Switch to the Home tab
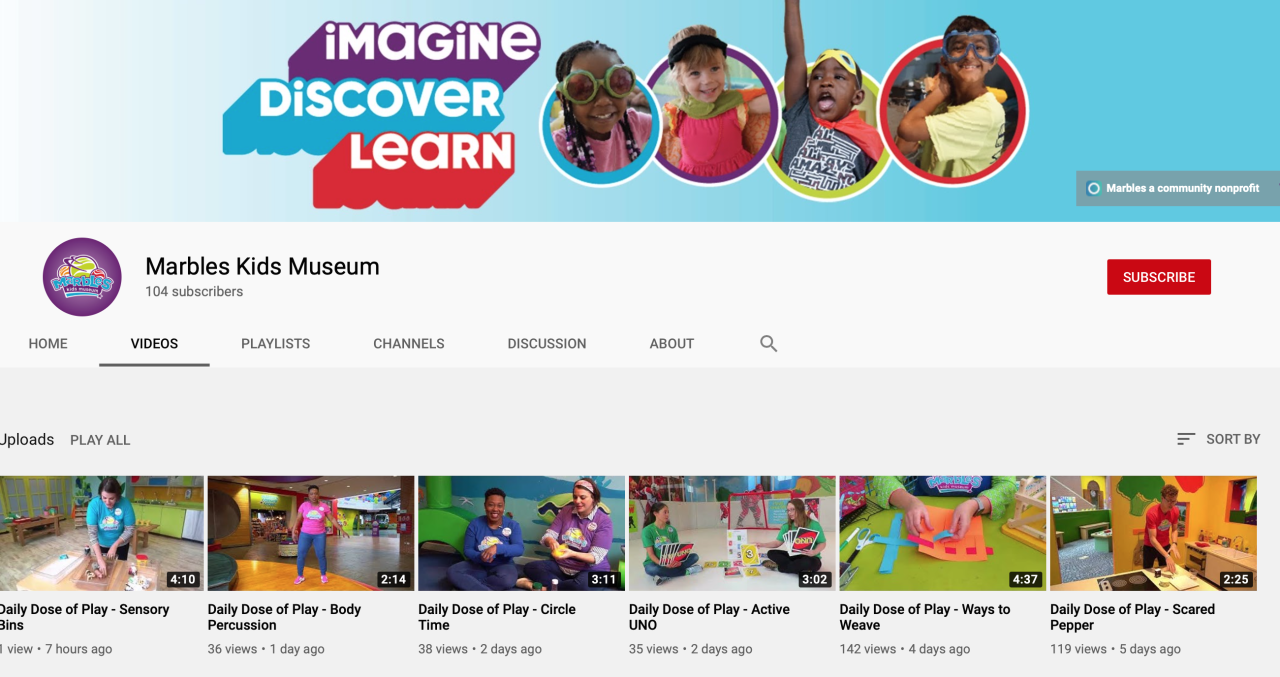This screenshot has height=677, width=1280. coord(48,343)
